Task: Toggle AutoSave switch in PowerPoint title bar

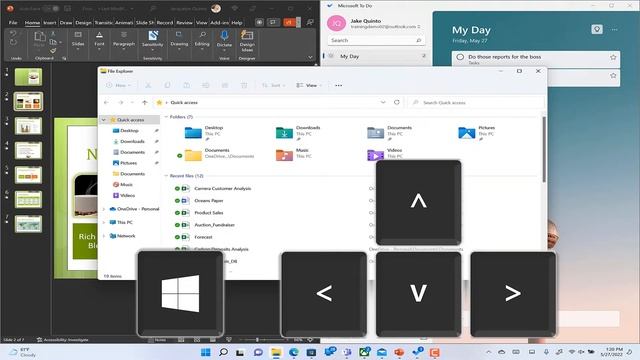Action: tap(51, 8)
